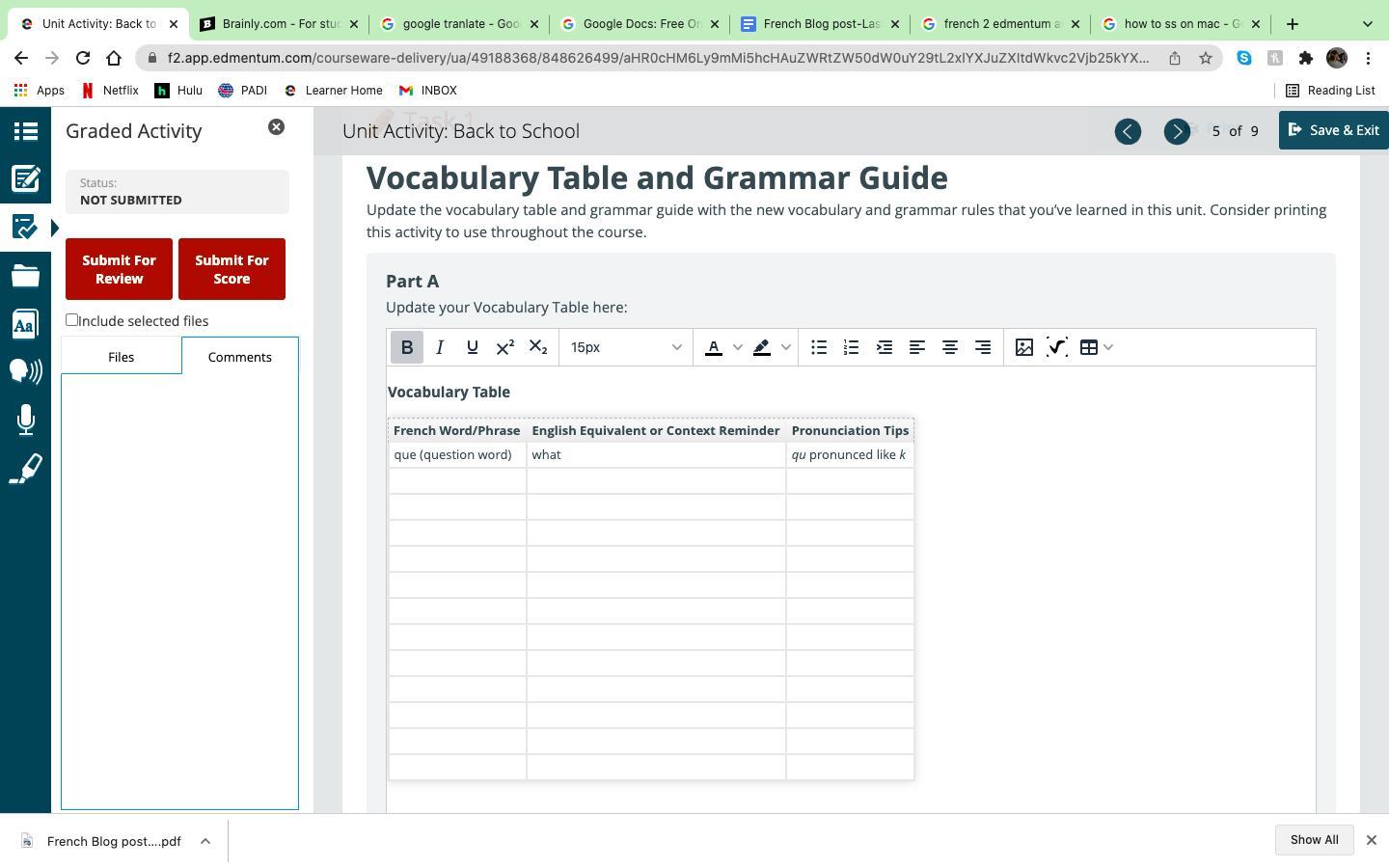
Task: Select the highlight color marker
Action: pos(762,347)
